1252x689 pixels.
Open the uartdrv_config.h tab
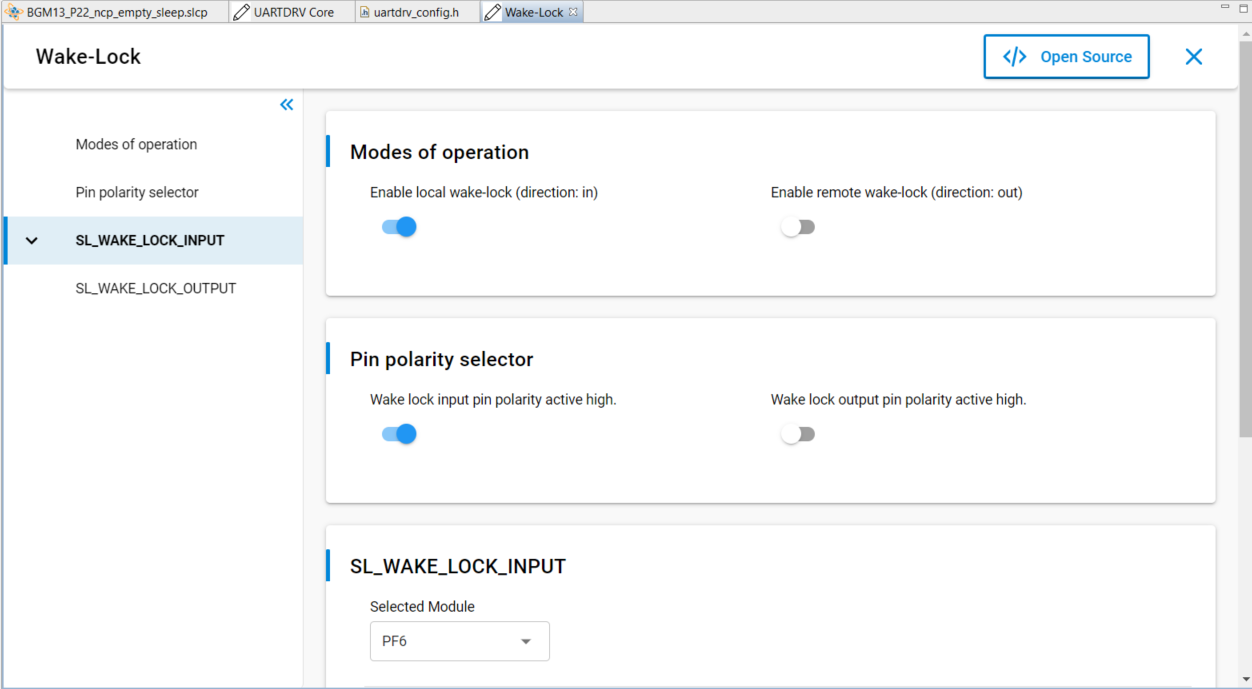tap(417, 11)
